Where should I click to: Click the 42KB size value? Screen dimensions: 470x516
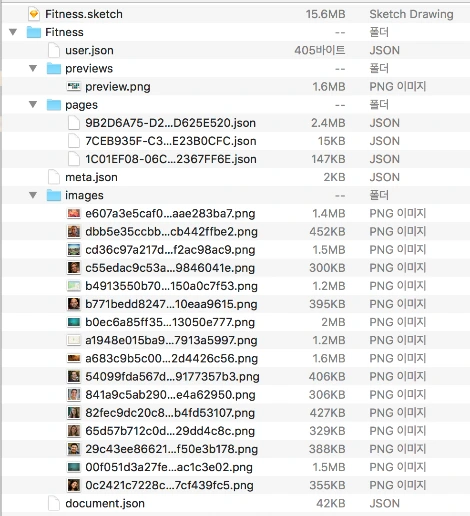pyautogui.click(x=331, y=503)
